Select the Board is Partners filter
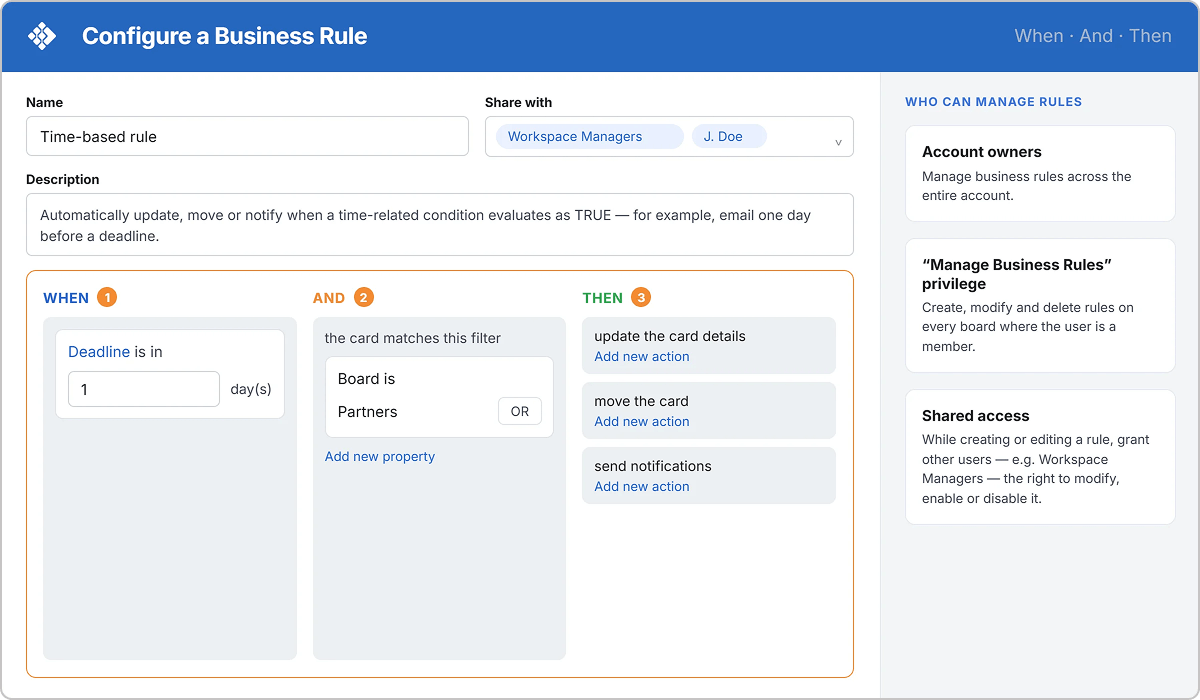Viewport: 1200px width, 700px height. pyautogui.click(x=439, y=397)
